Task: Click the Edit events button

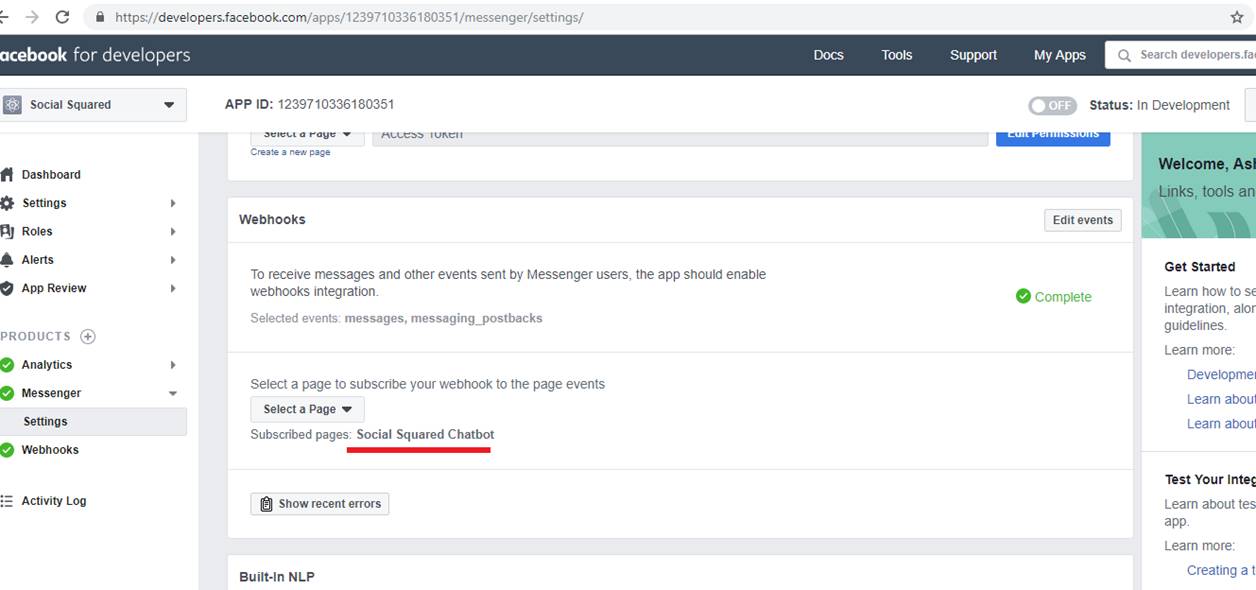Action: click(x=1082, y=220)
